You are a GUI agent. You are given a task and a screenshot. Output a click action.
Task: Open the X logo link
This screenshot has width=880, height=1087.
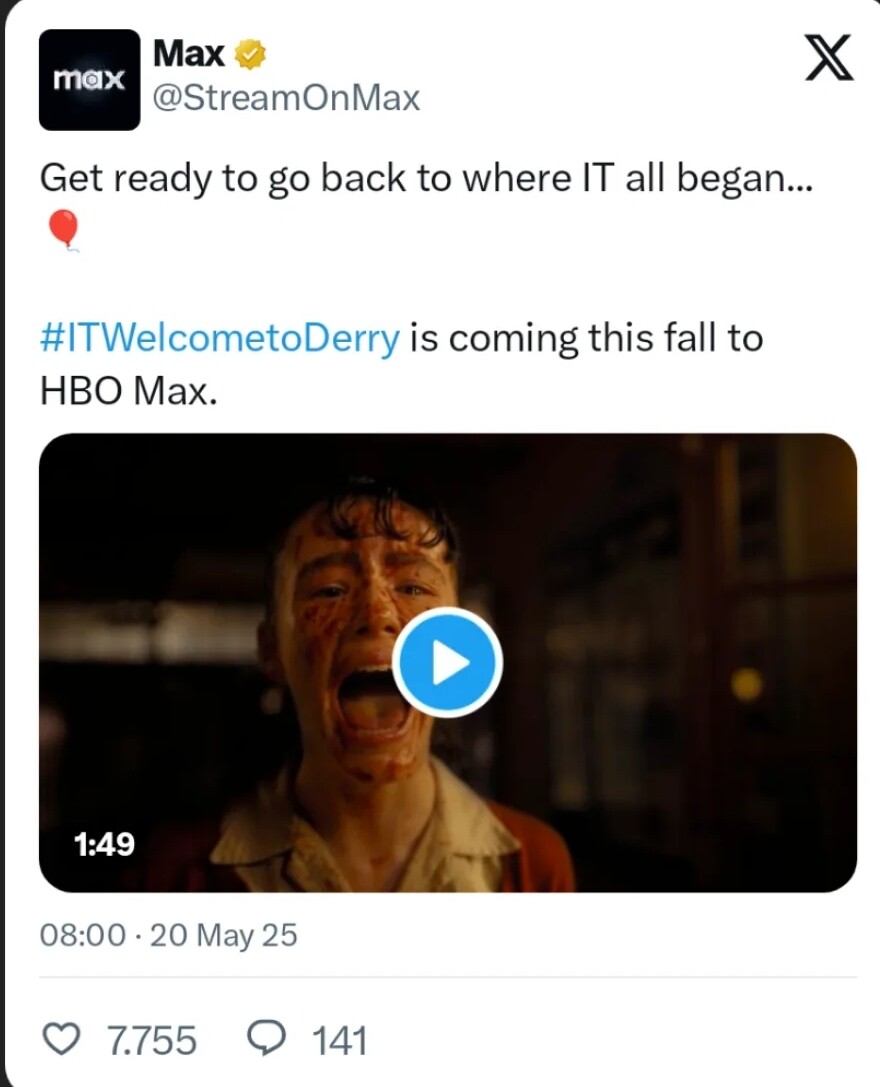[x=829, y=58]
